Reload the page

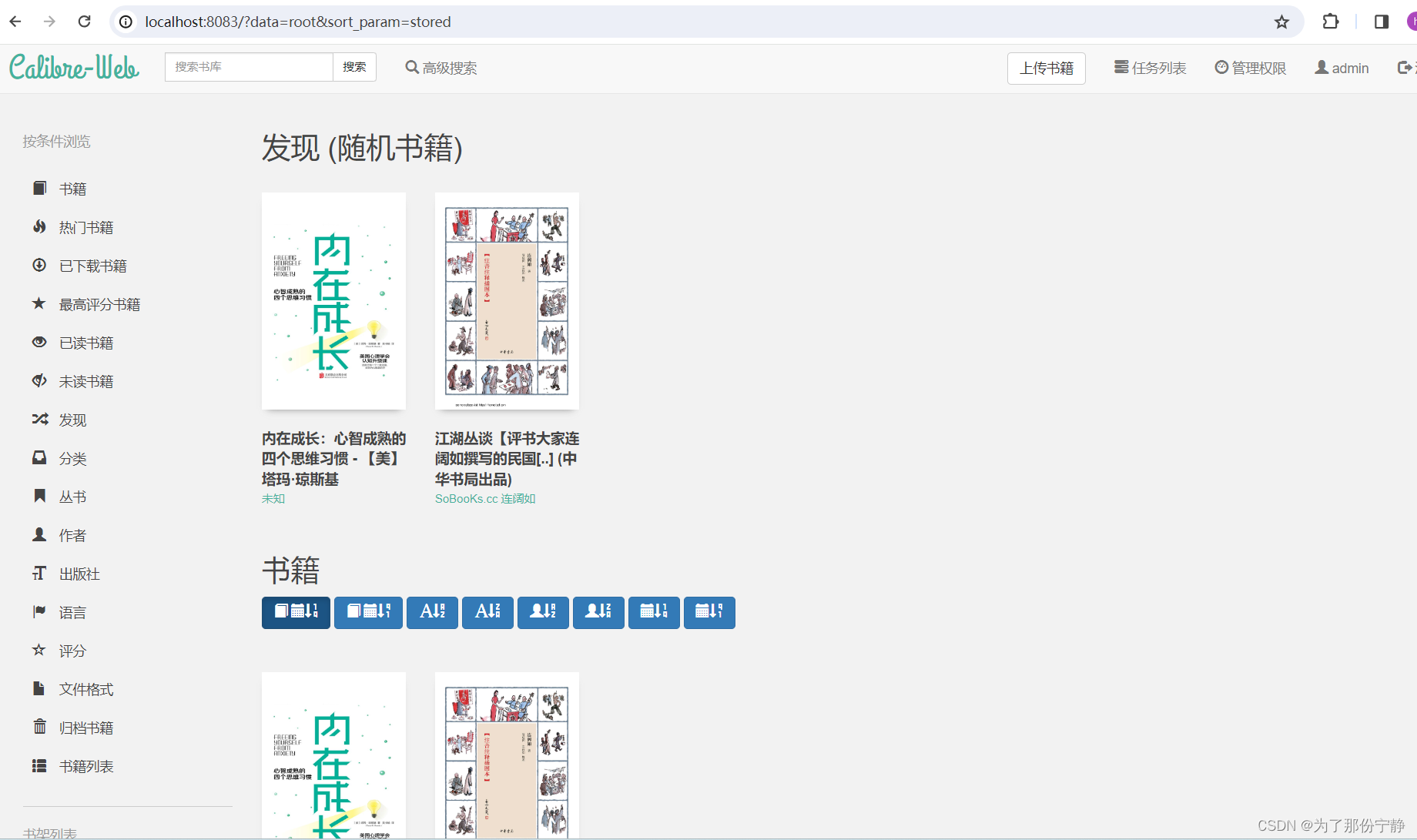click(x=85, y=22)
